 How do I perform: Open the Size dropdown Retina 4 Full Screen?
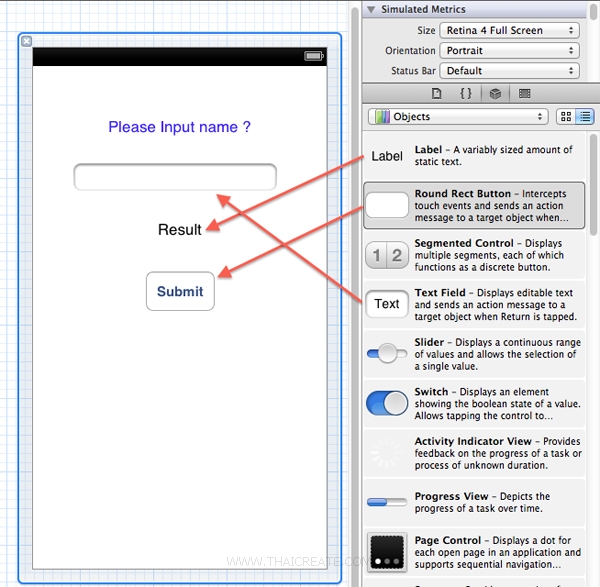[x=509, y=30]
